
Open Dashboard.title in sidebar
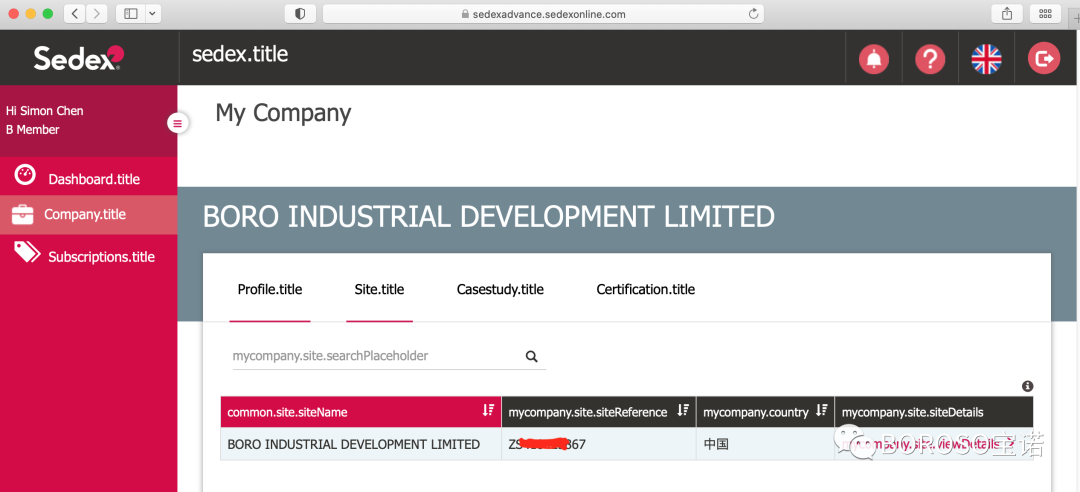pyautogui.click(x=94, y=179)
